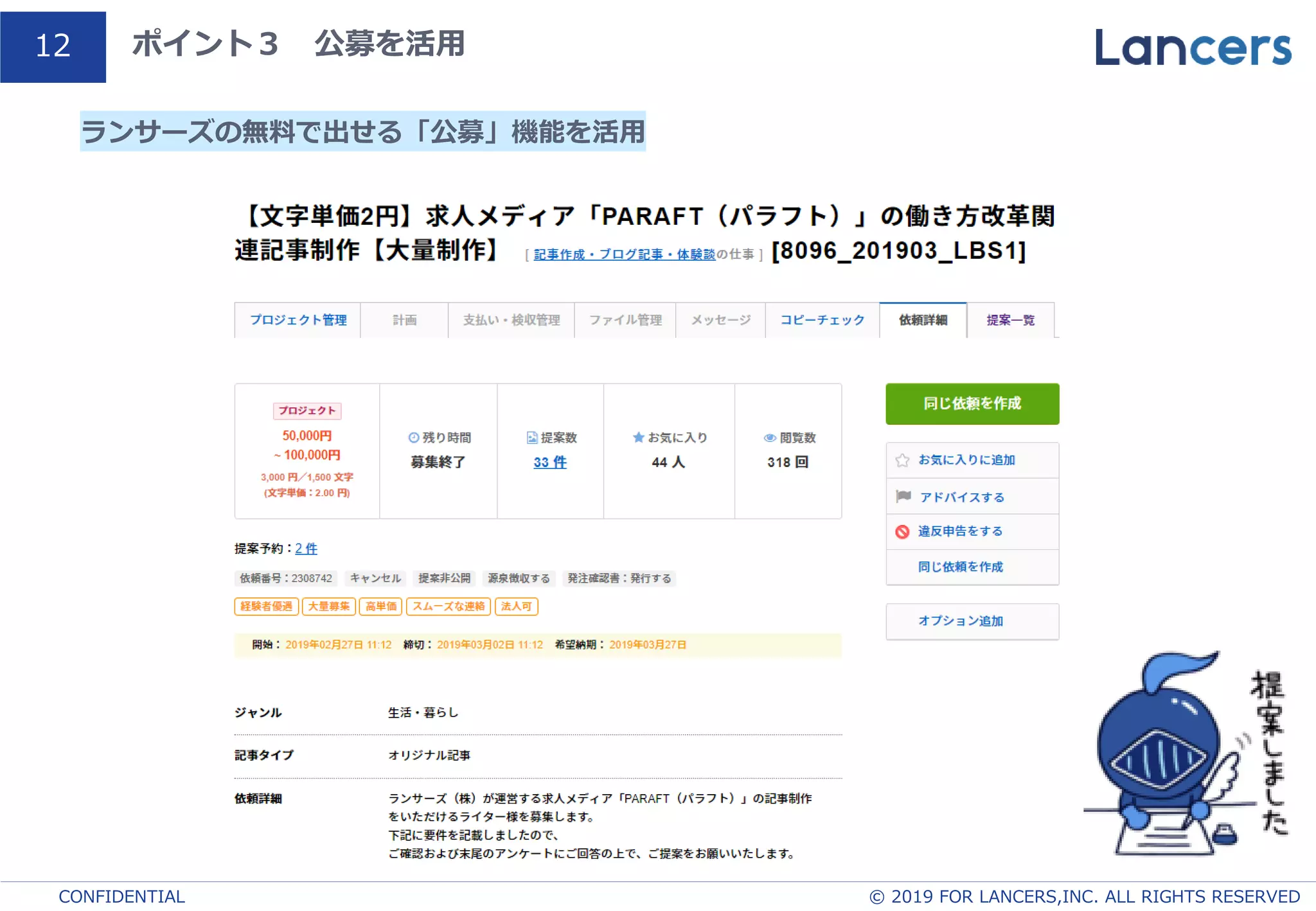Click the キャンセル tag
This screenshot has width=1316, height=911.
[x=375, y=578]
